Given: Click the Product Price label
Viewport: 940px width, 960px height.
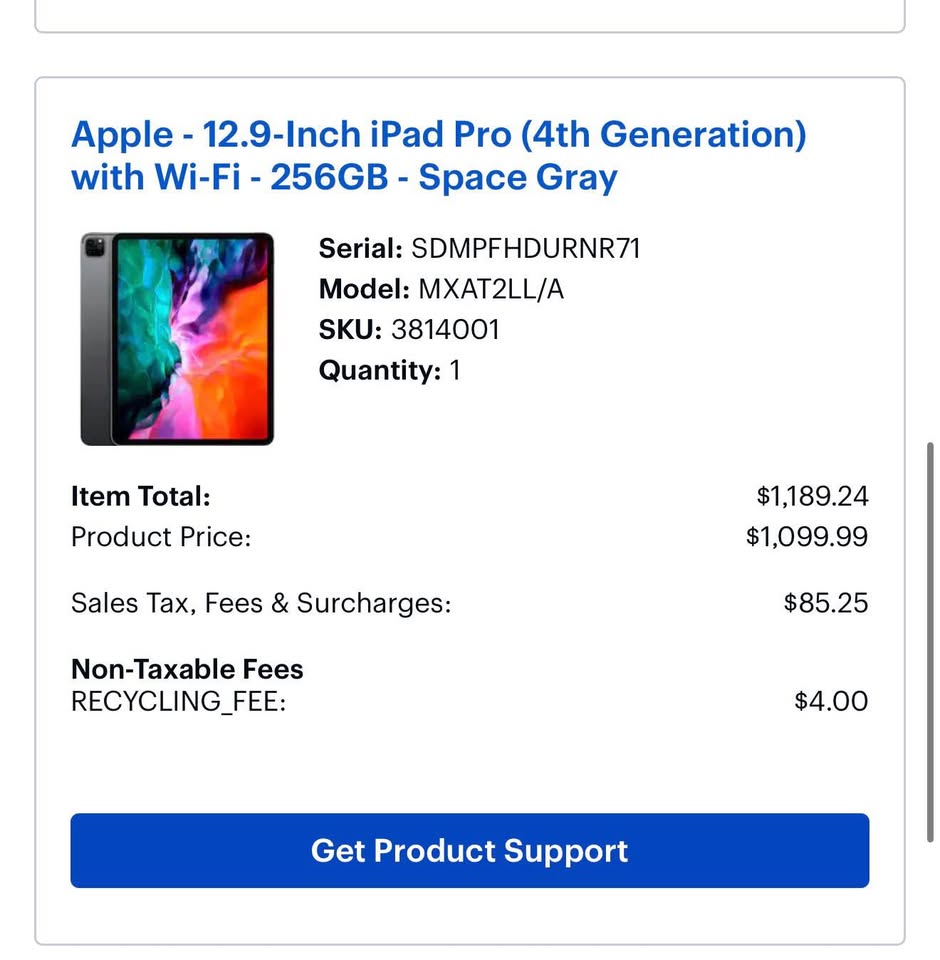Looking at the screenshot, I should [161, 537].
